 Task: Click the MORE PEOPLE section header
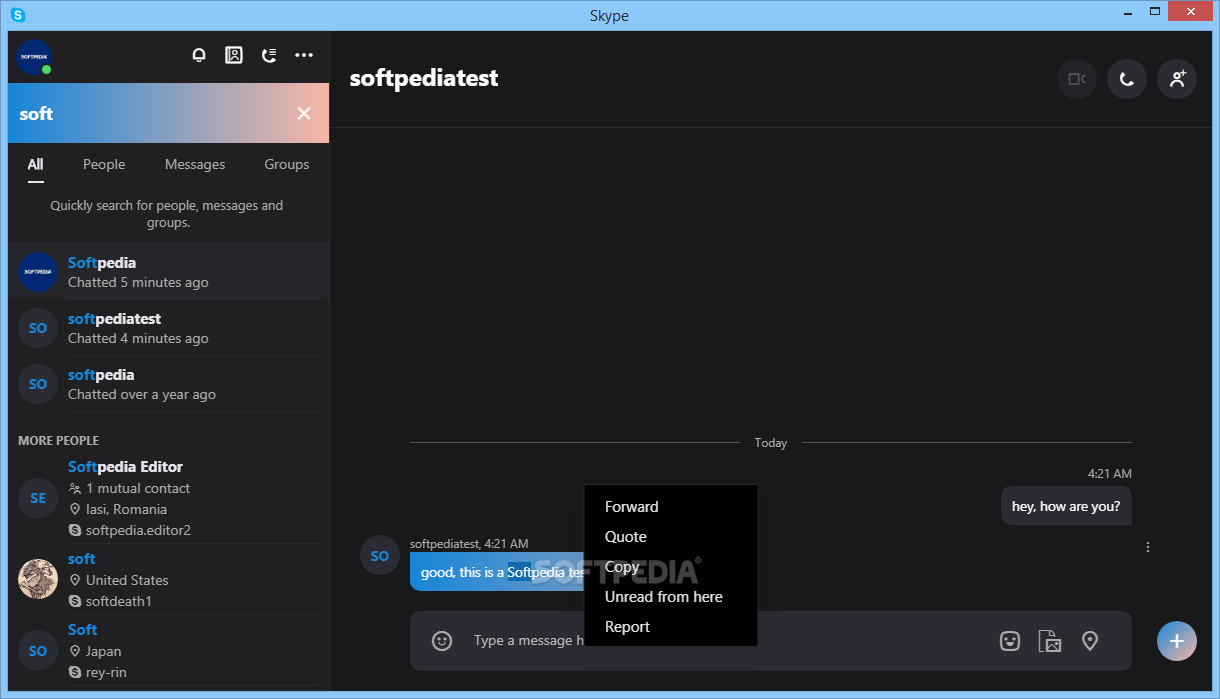[58, 440]
